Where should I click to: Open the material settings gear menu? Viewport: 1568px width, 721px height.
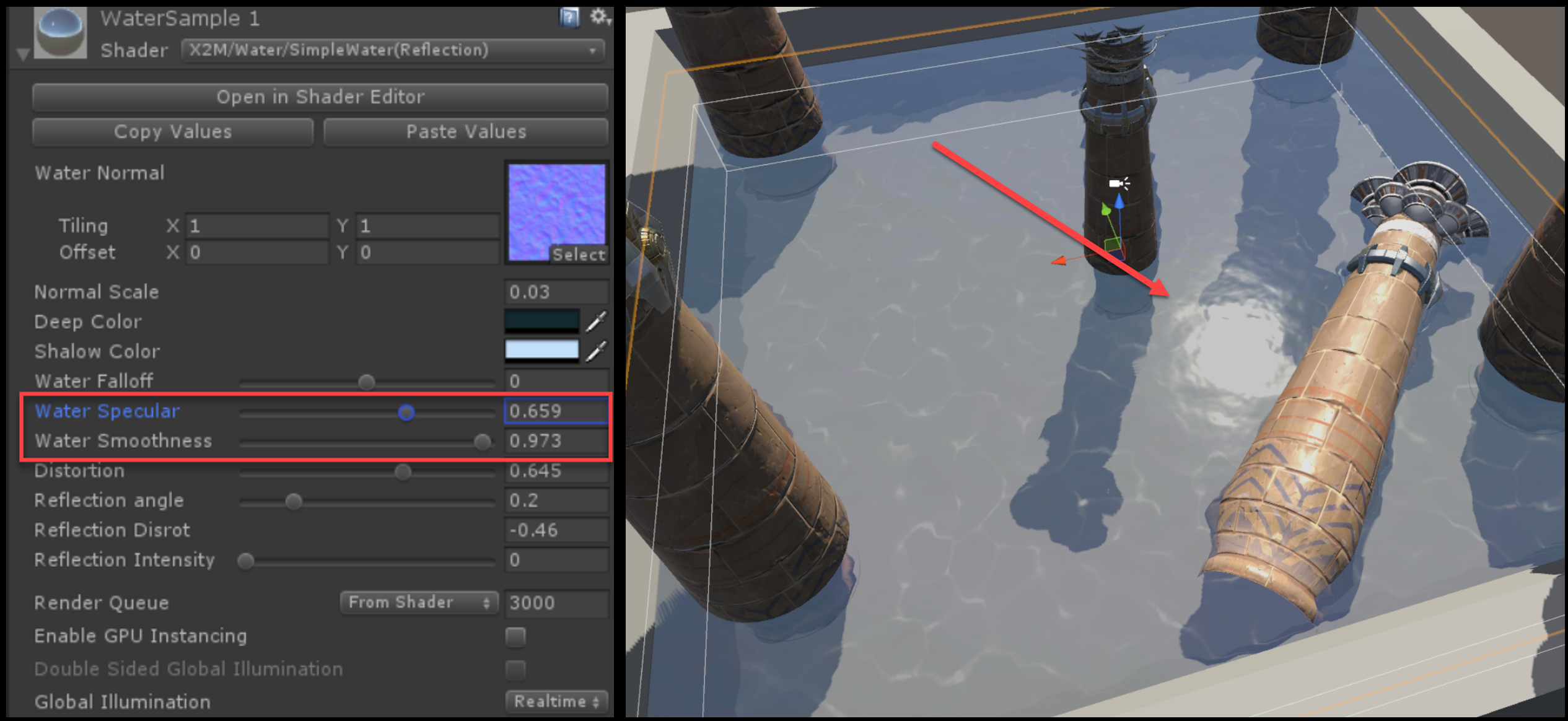[x=598, y=17]
